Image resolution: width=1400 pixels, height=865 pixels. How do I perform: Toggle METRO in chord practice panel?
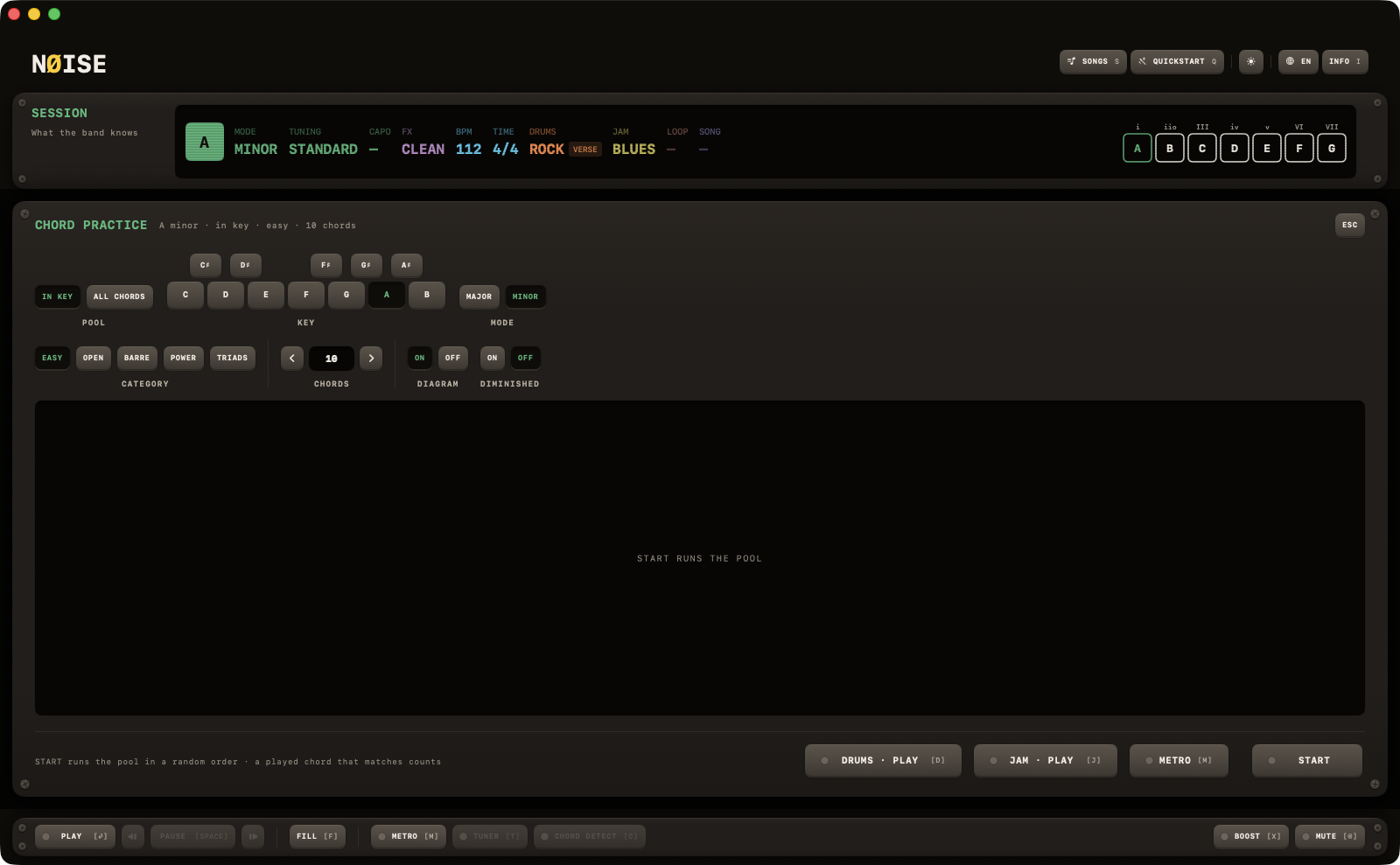(x=1179, y=760)
